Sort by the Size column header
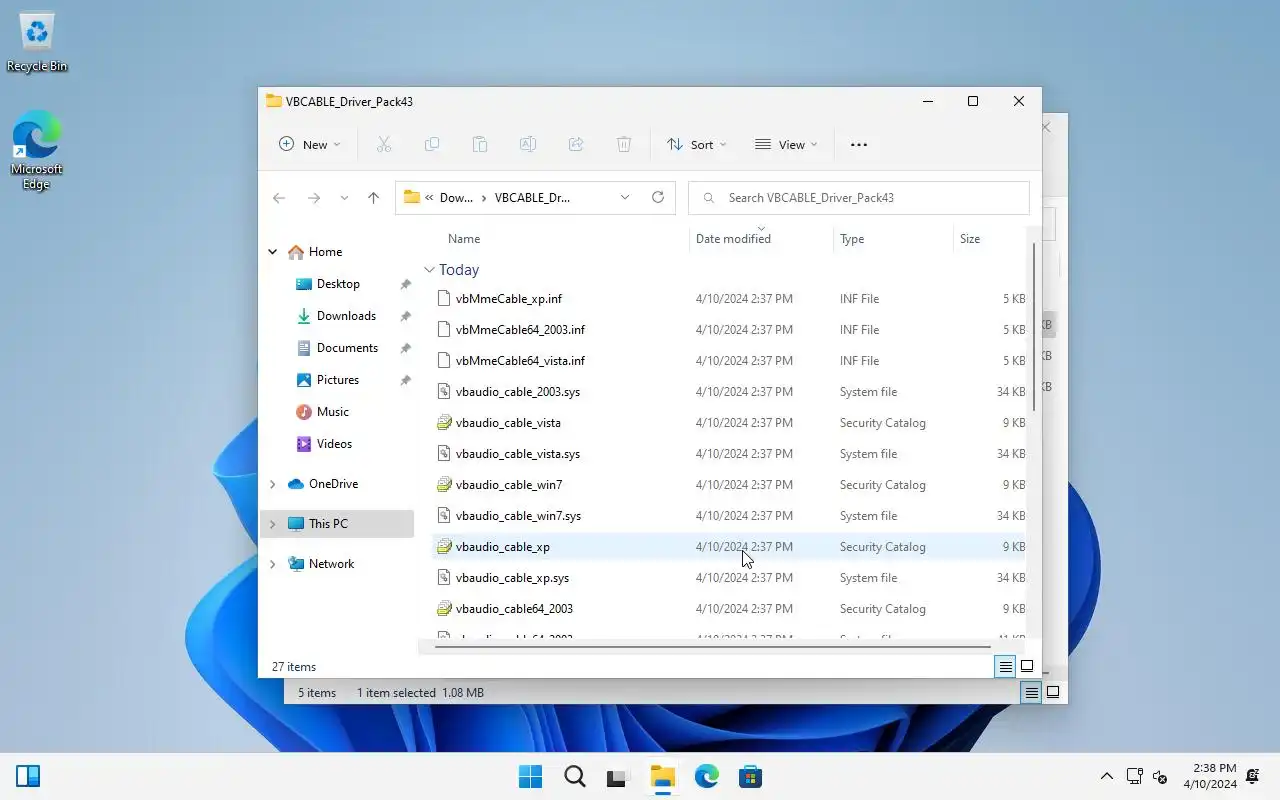The height and width of the screenshot is (800, 1280). 970,239
